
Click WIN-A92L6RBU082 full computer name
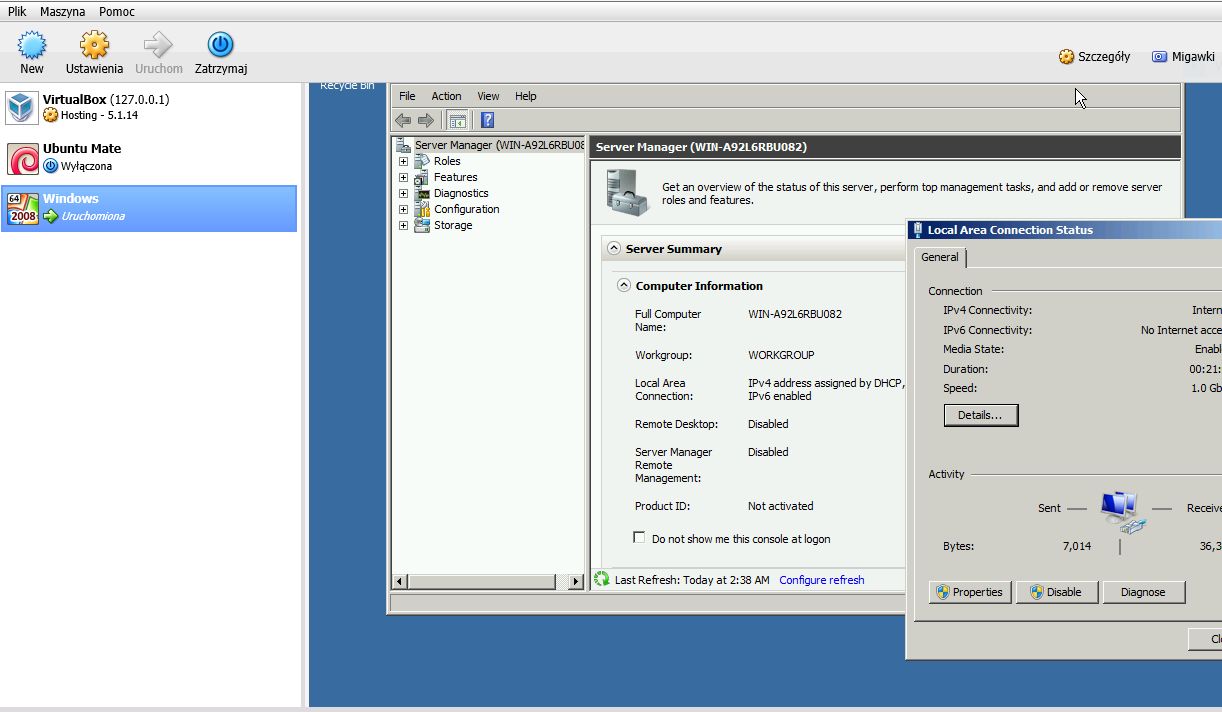point(795,314)
